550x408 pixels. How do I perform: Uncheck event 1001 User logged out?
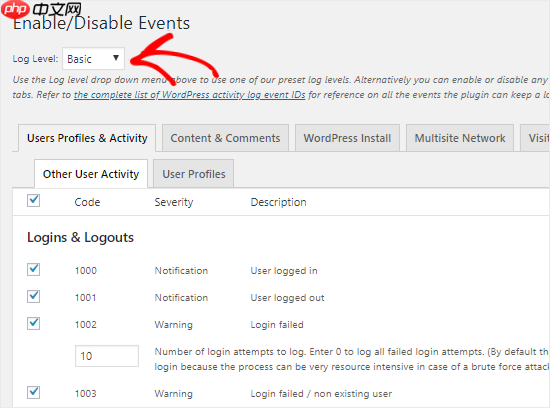tap(34, 296)
